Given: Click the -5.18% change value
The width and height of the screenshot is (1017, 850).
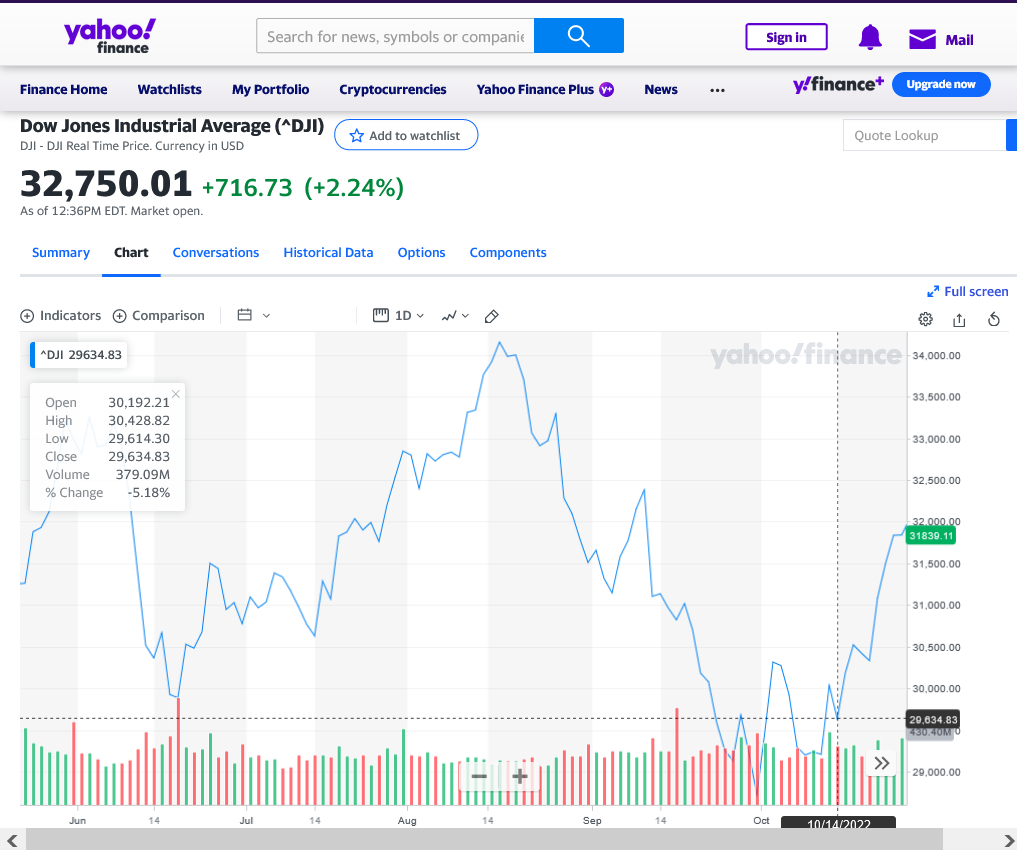Looking at the screenshot, I should [x=149, y=493].
